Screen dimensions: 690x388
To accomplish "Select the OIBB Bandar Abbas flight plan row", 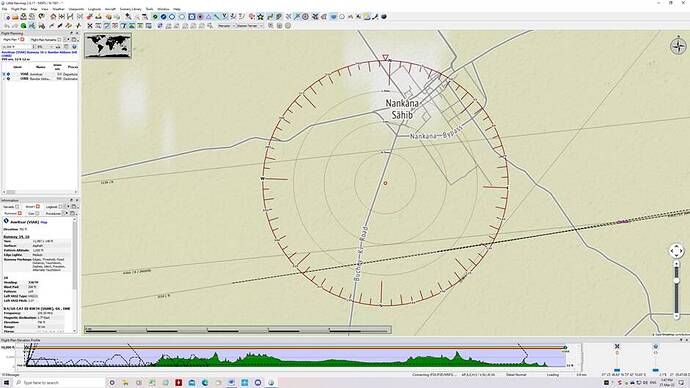I will (x=40, y=79).
